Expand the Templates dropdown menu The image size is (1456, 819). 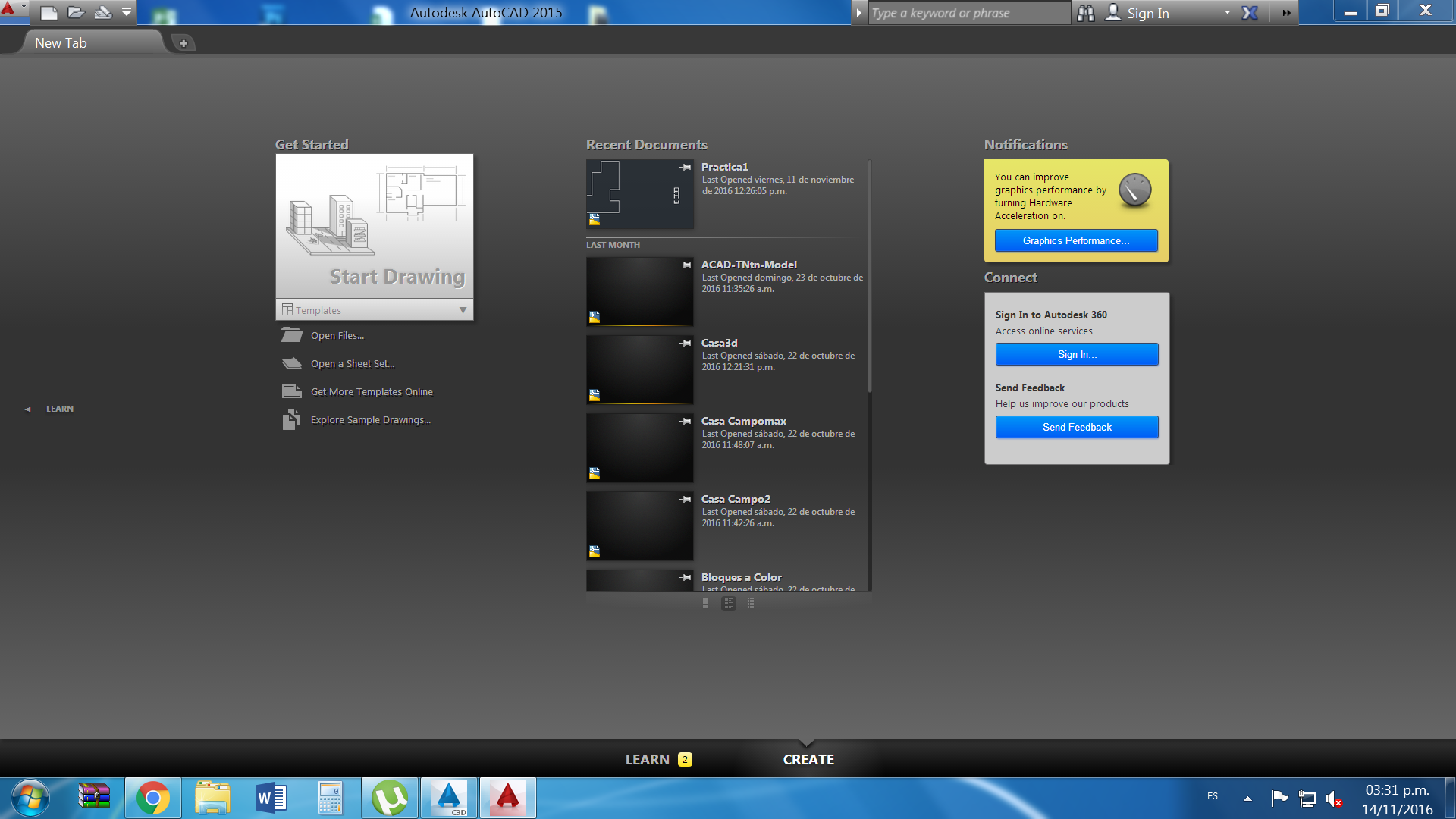tap(463, 310)
